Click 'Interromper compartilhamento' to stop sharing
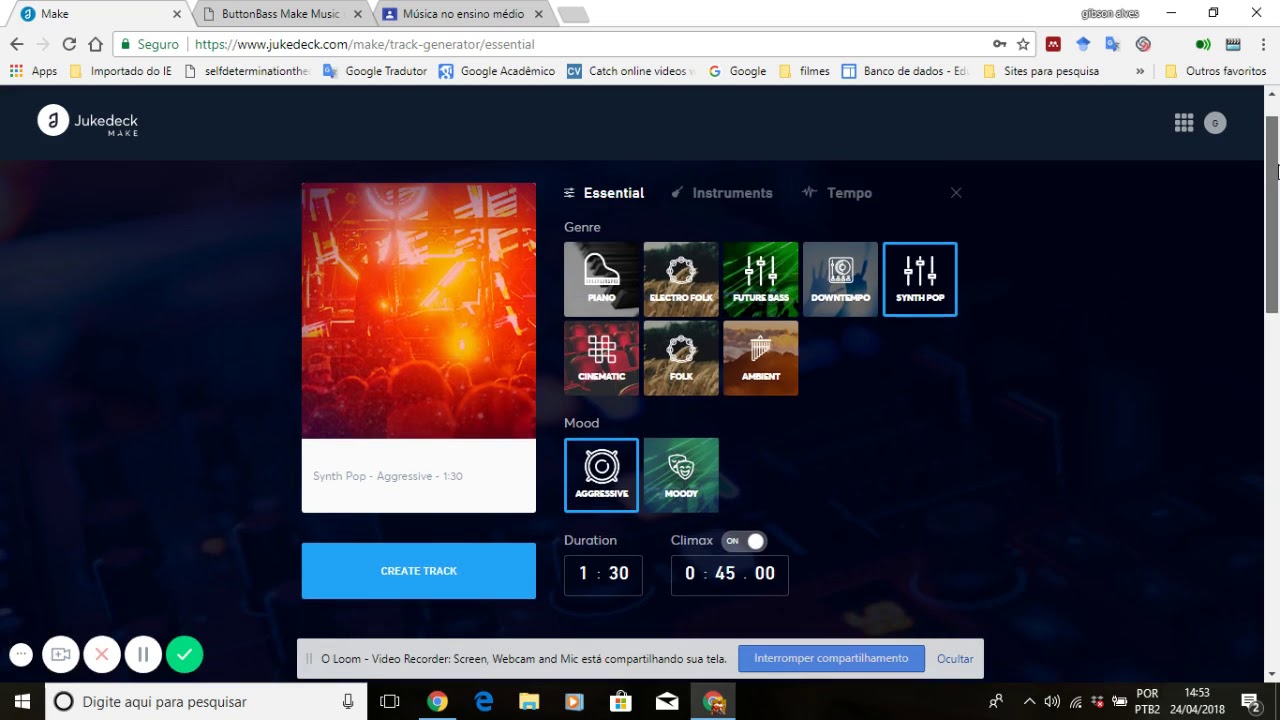This screenshot has width=1280, height=720. coord(831,658)
